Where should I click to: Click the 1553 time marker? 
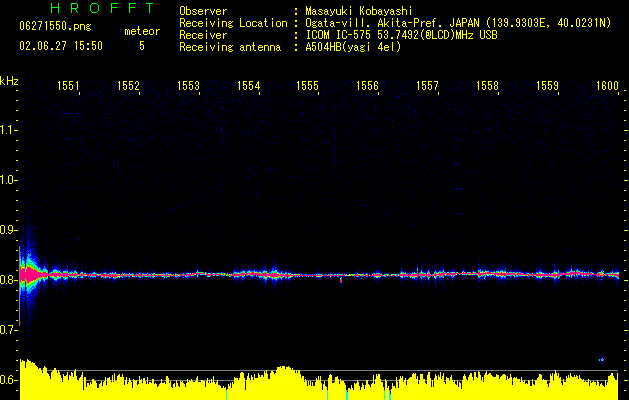[189, 86]
